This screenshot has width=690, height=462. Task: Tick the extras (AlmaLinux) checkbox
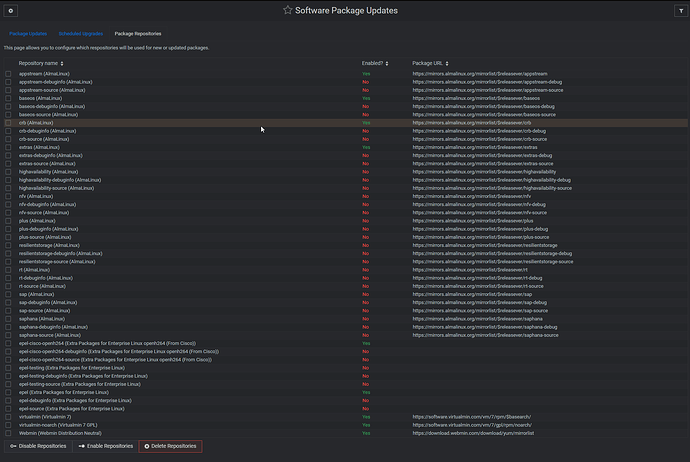[x=8, y=147]
